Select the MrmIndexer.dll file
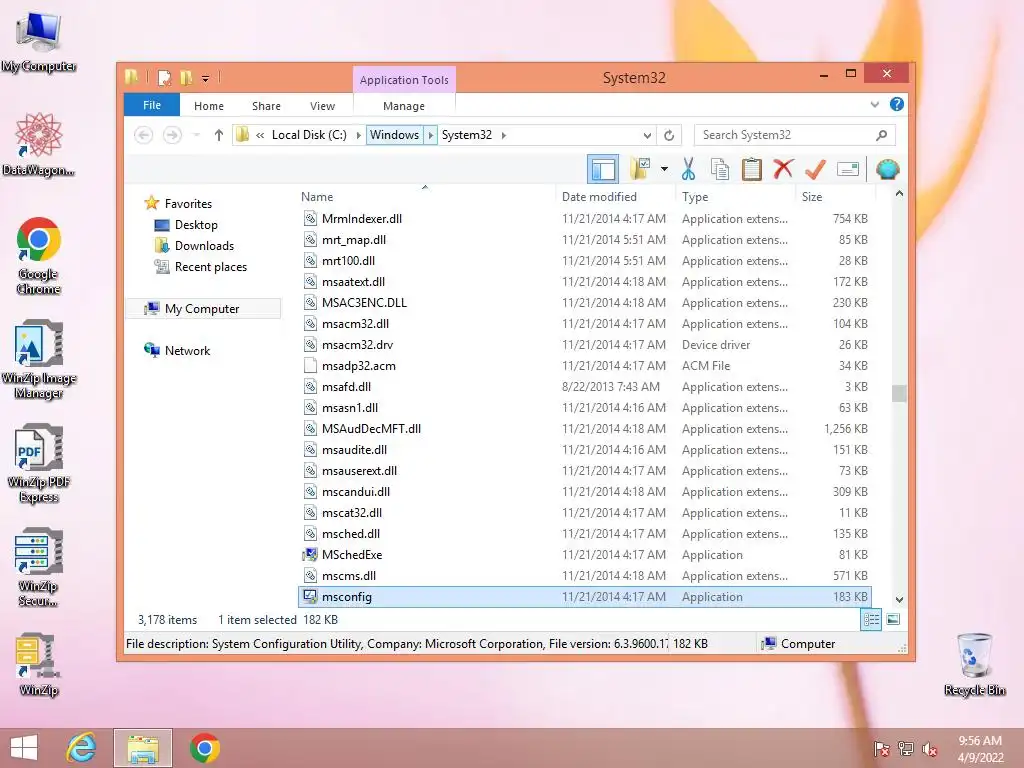Viewport: 1024px width, 768px height. tap(585, 219)
